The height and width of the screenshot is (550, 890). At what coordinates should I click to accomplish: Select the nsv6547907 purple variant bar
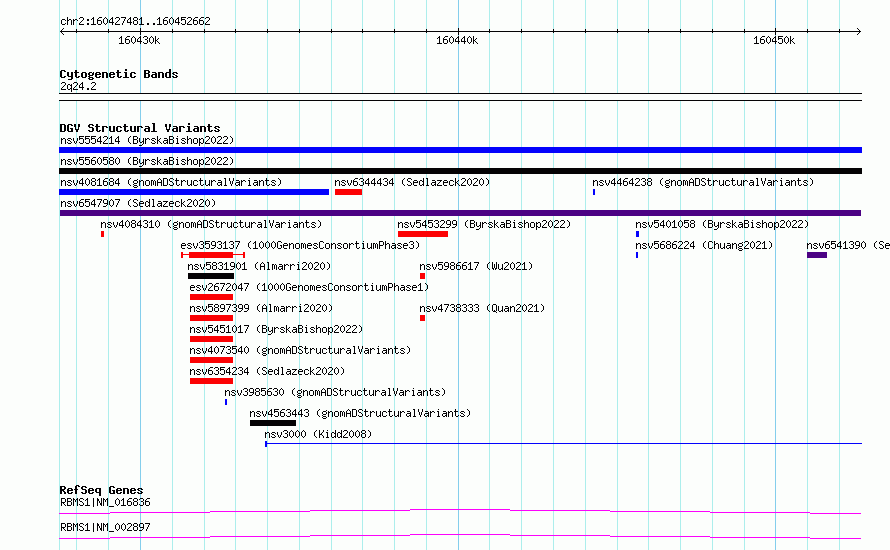pyautogui.click(x=460, y=213)
